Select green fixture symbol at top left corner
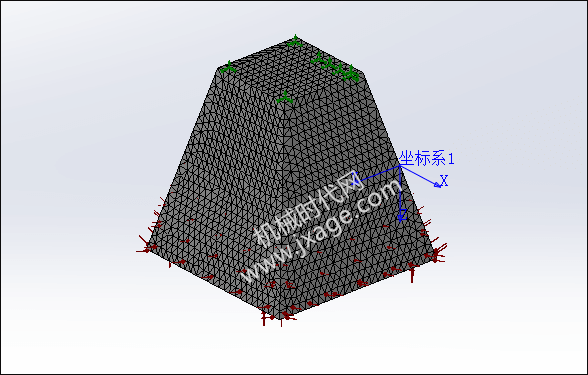Viewport: 588px width, 375px height. point(228,67)
